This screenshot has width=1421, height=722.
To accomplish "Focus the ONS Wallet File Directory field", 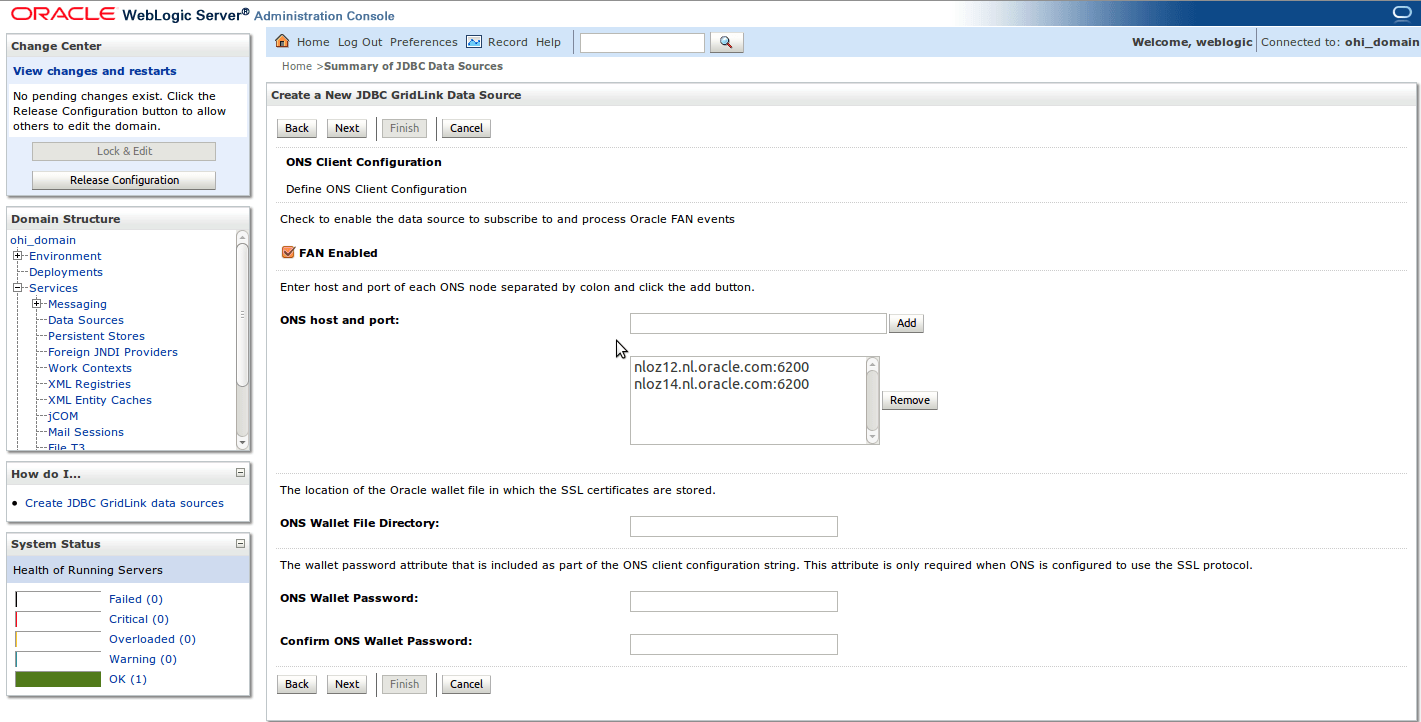I will tap(734, 526).
